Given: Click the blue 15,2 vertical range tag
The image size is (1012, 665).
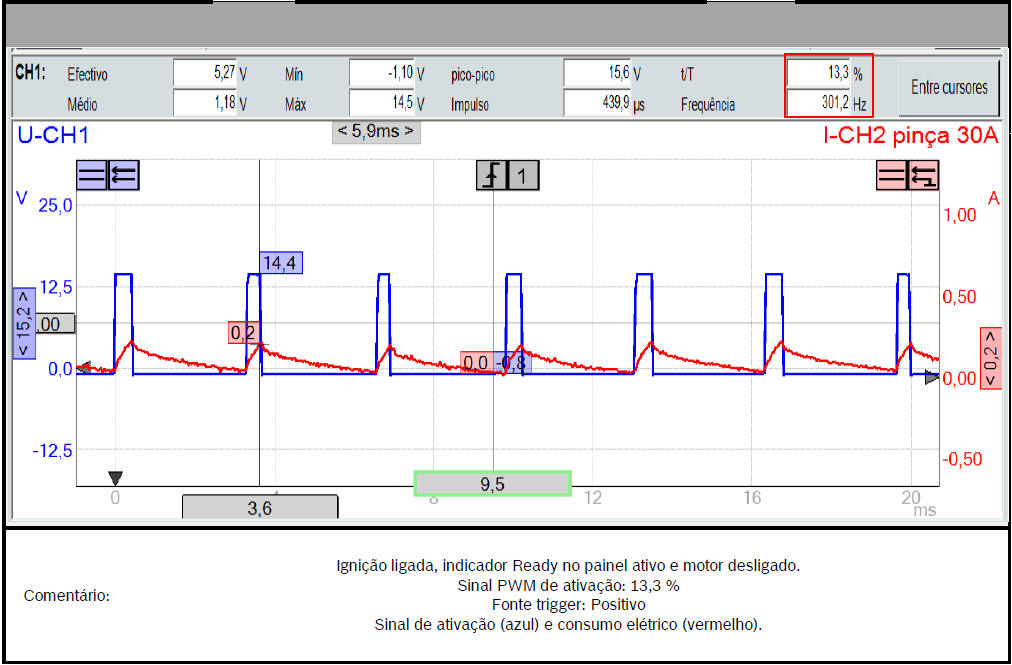Looking at the screenshot, I should pyautogui.click(x=23, y=323).
